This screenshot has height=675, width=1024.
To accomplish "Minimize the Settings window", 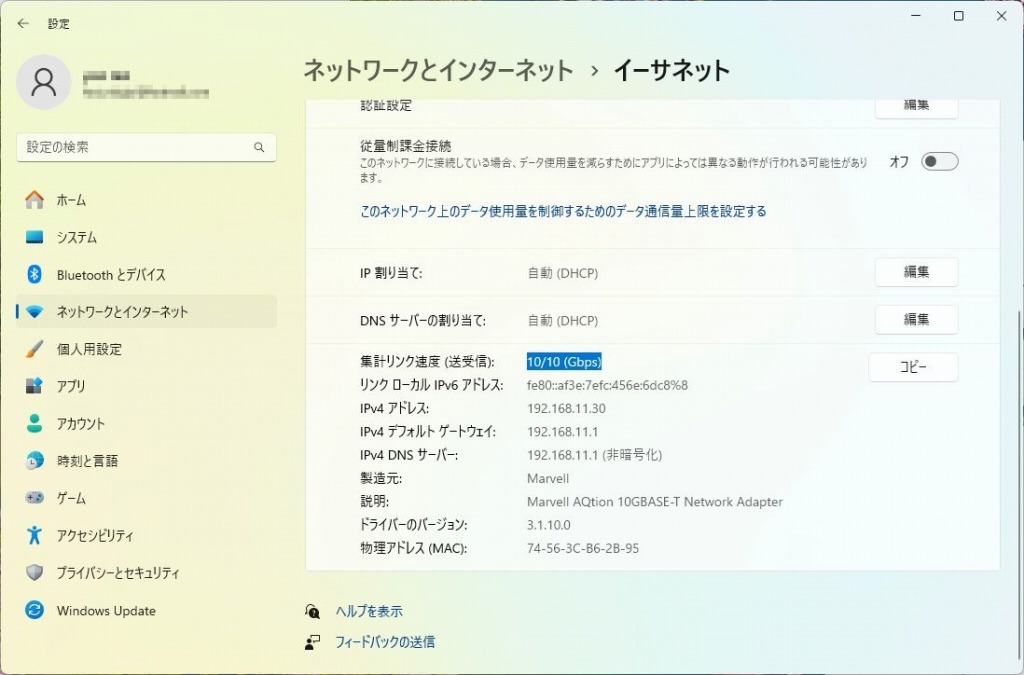I will (916, 16).
